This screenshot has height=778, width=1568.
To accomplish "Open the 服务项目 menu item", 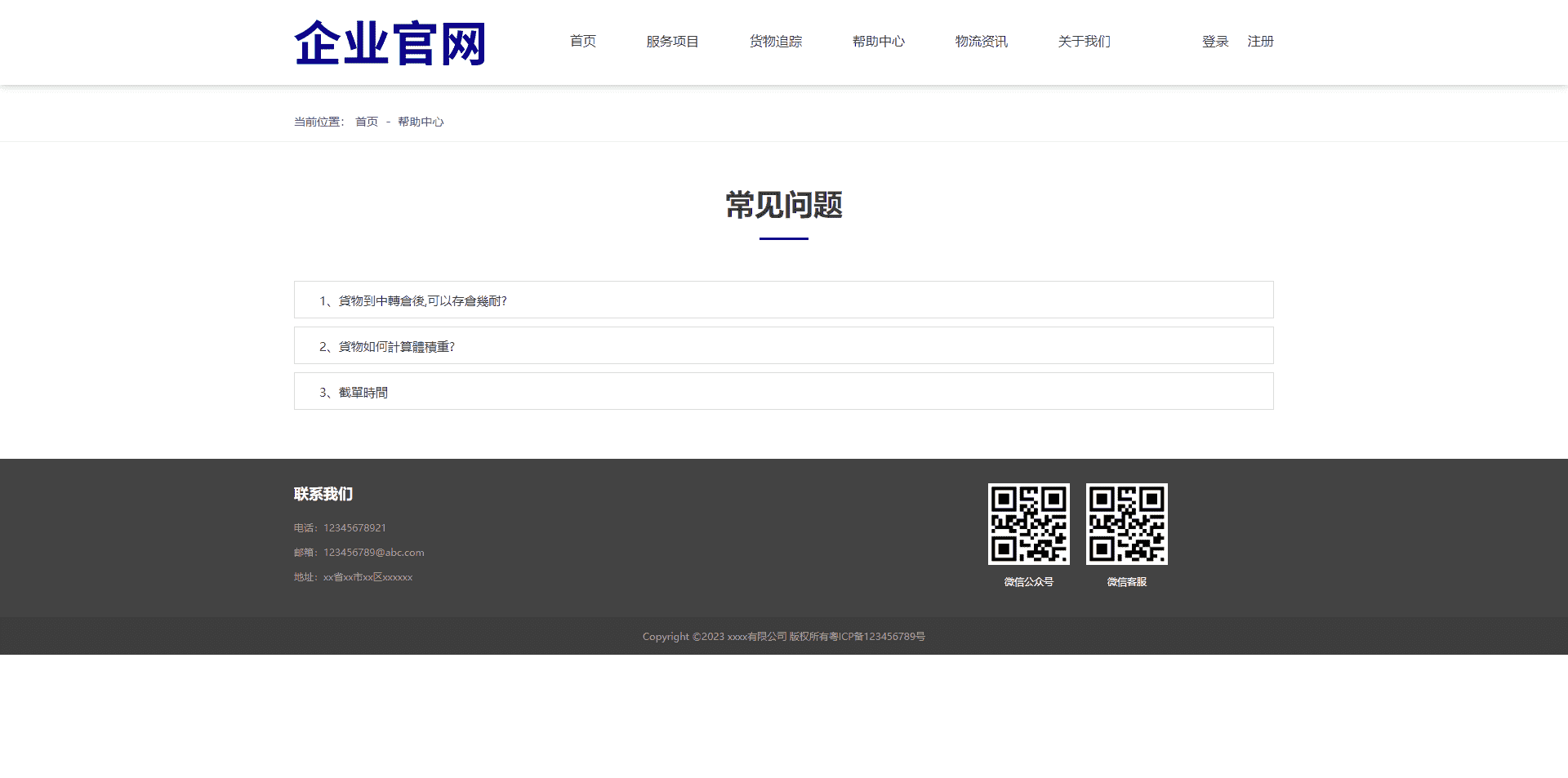I will click(x=673, y=42).
